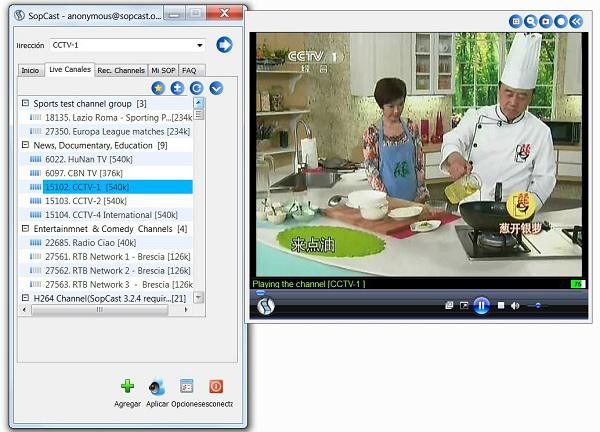
Task: Pause the video playback
Action: click(x=481, y=306)
